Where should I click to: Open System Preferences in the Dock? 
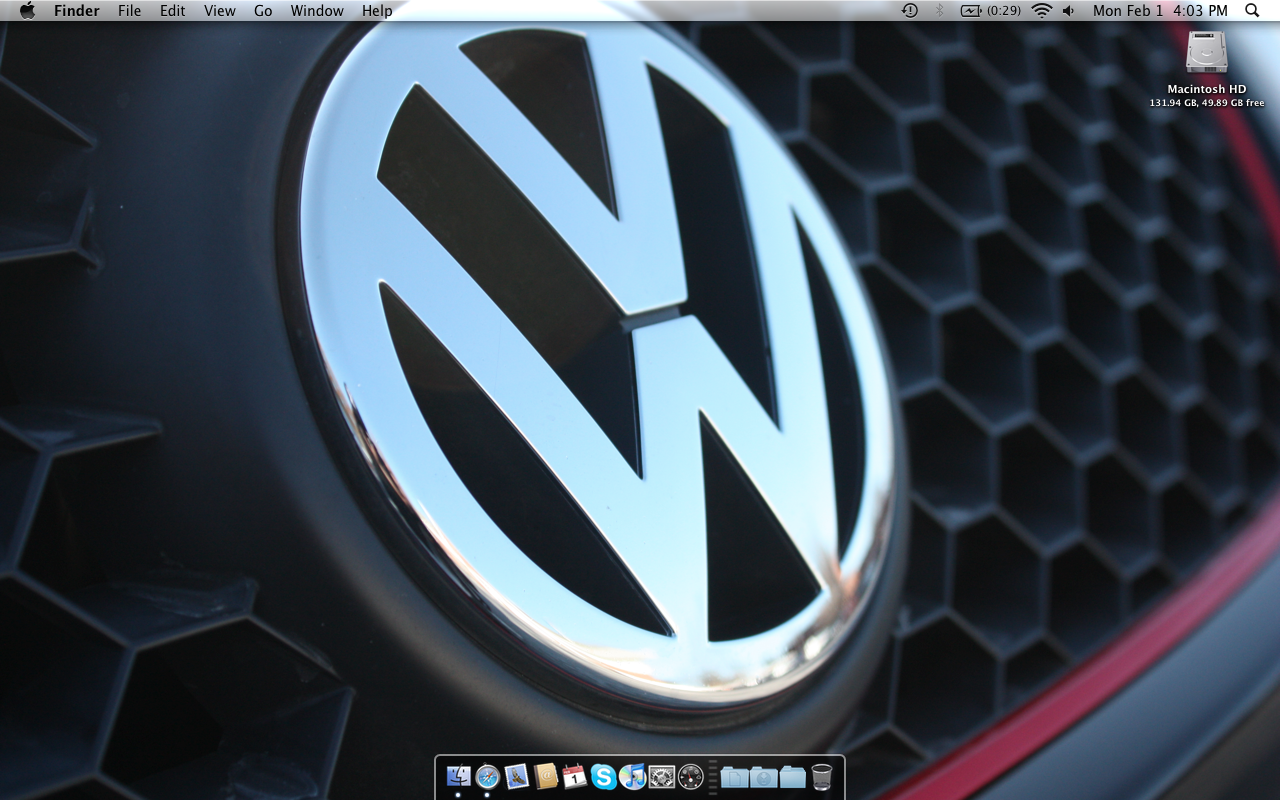pos(662,776)
